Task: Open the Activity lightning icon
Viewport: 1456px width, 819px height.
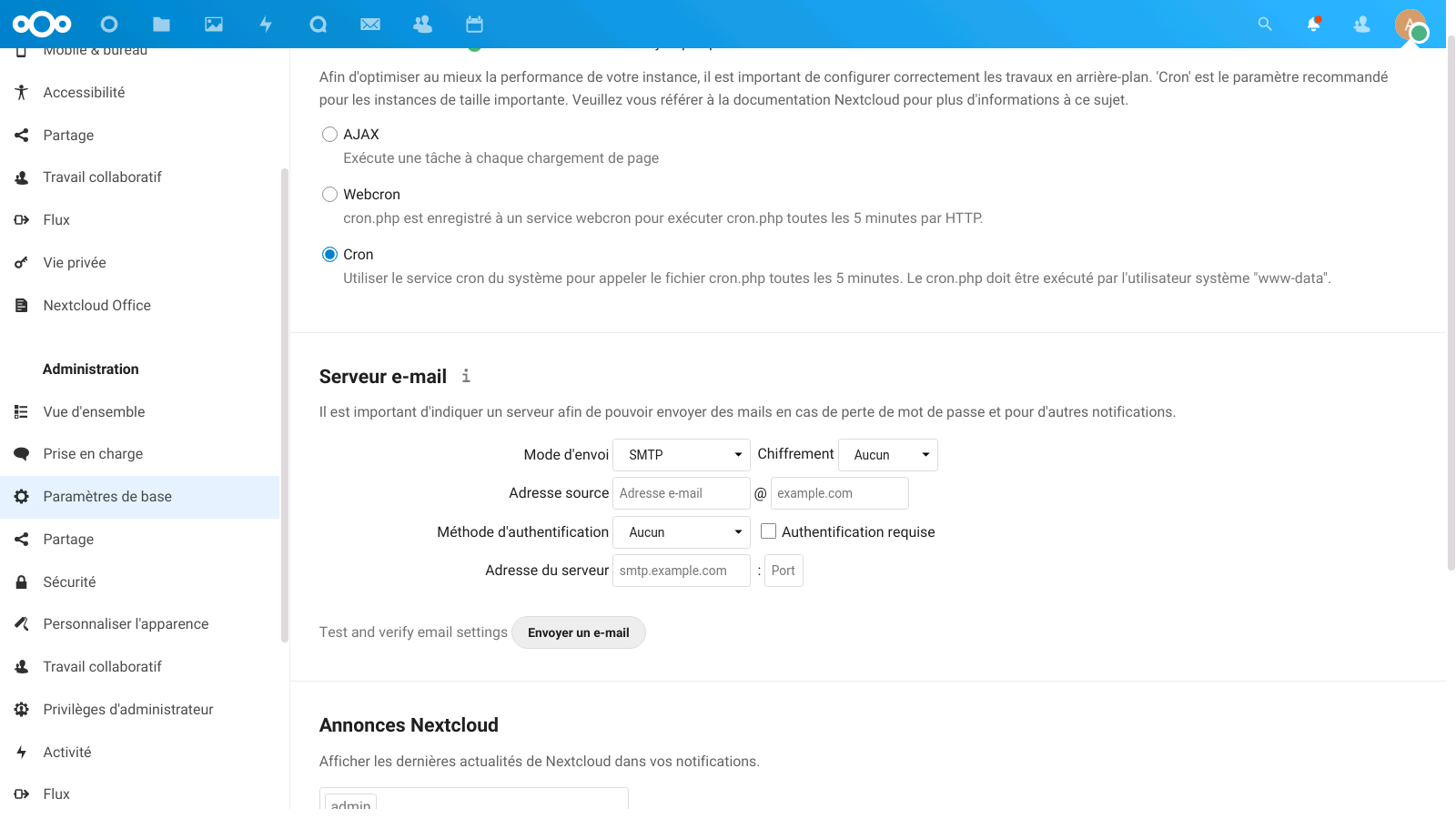Action: click(266, 25)
